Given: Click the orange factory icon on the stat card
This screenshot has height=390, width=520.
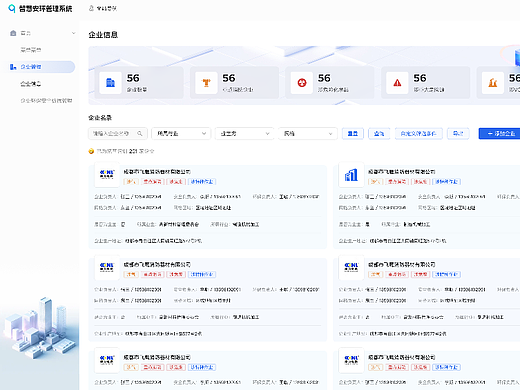Looking at the screenshot, I should point(493,83).
